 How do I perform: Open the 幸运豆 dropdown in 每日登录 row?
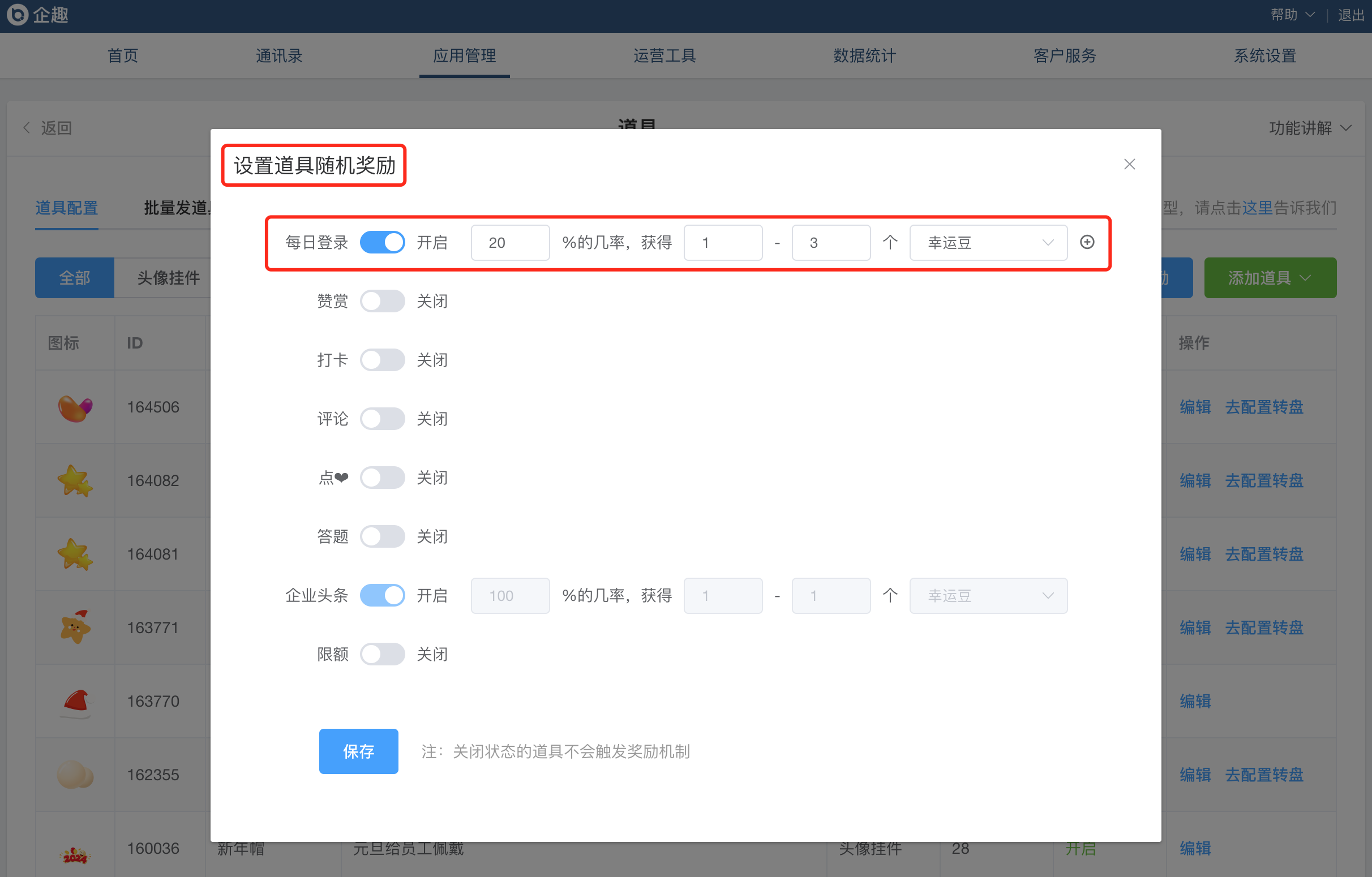coord(988,243)
